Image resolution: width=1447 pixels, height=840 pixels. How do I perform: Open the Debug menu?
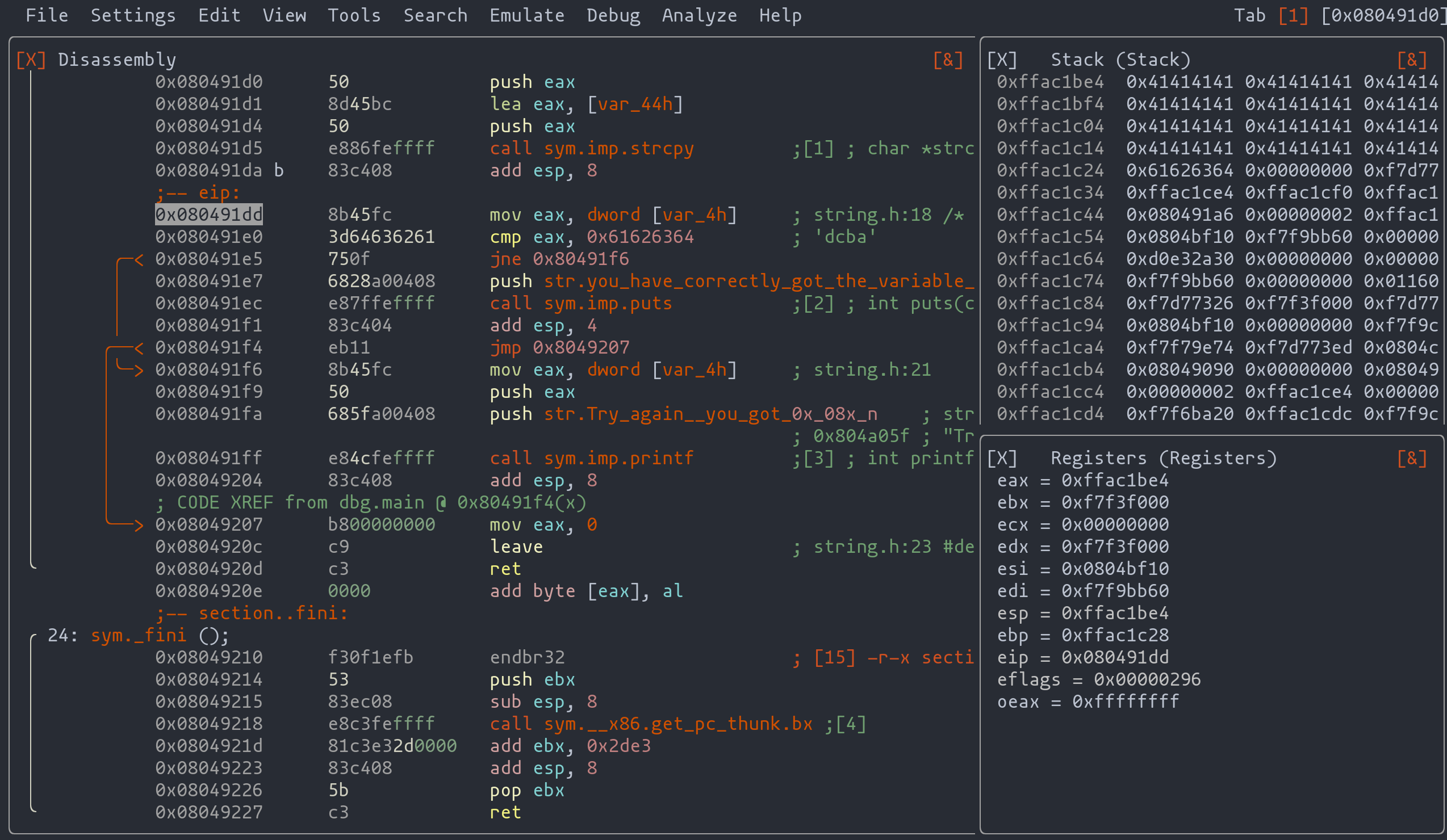click(613, 15)
